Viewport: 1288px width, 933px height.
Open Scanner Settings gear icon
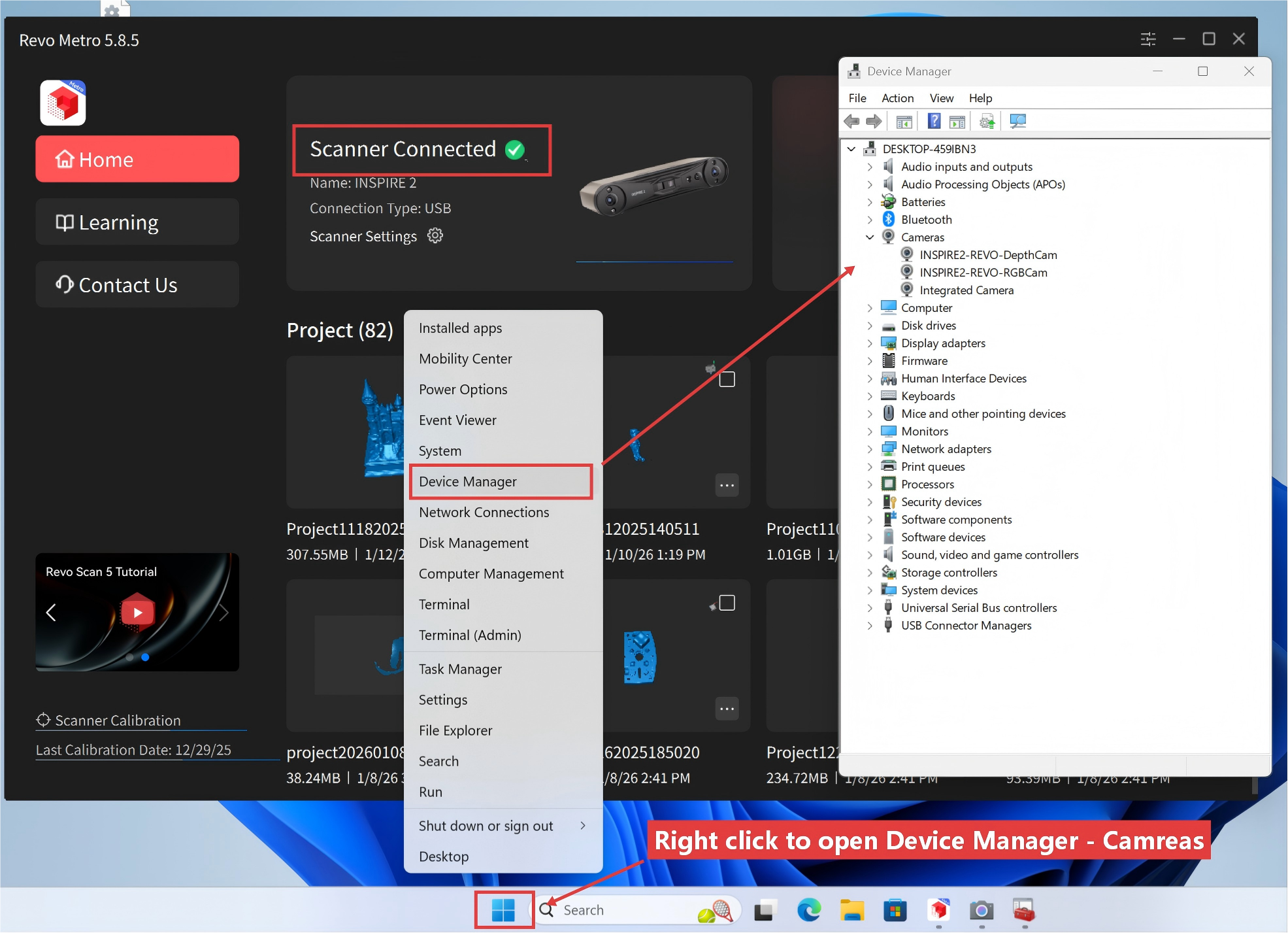pos(435,235)
